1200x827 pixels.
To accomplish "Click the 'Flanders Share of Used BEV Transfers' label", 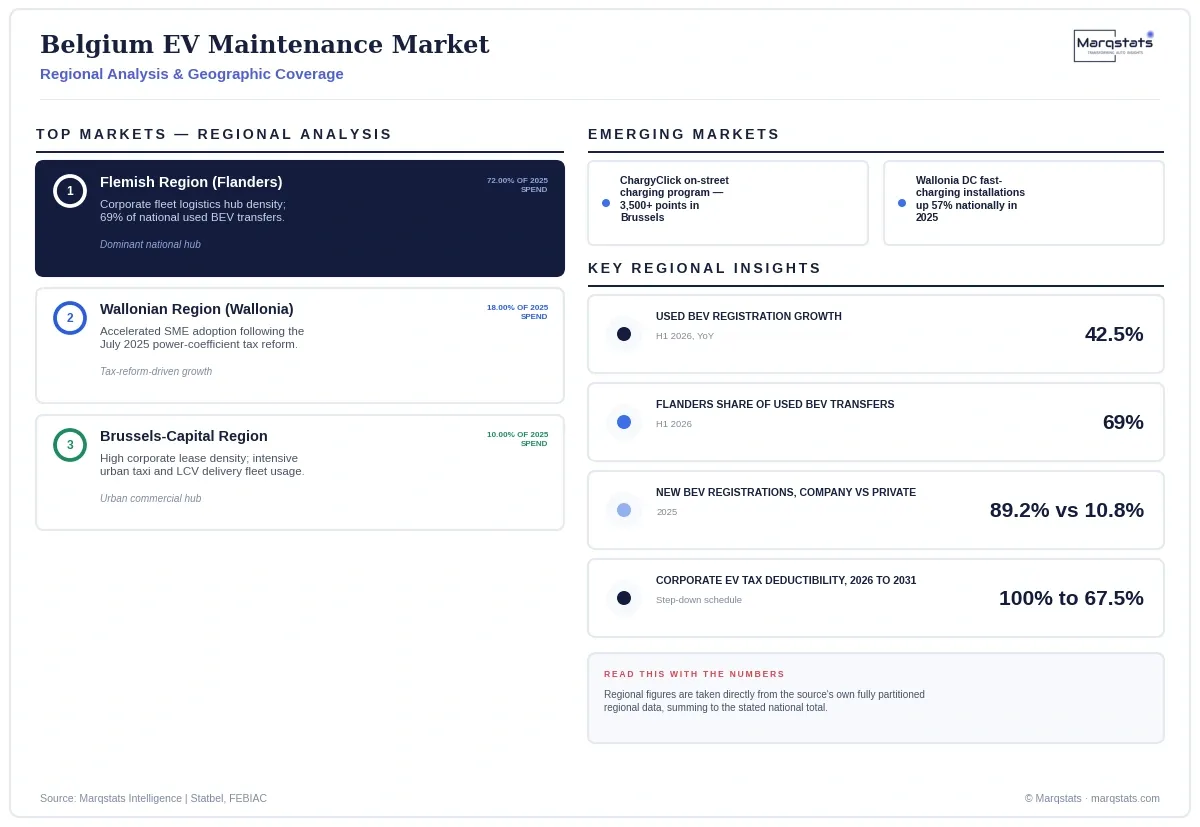I will coord(775,404).
